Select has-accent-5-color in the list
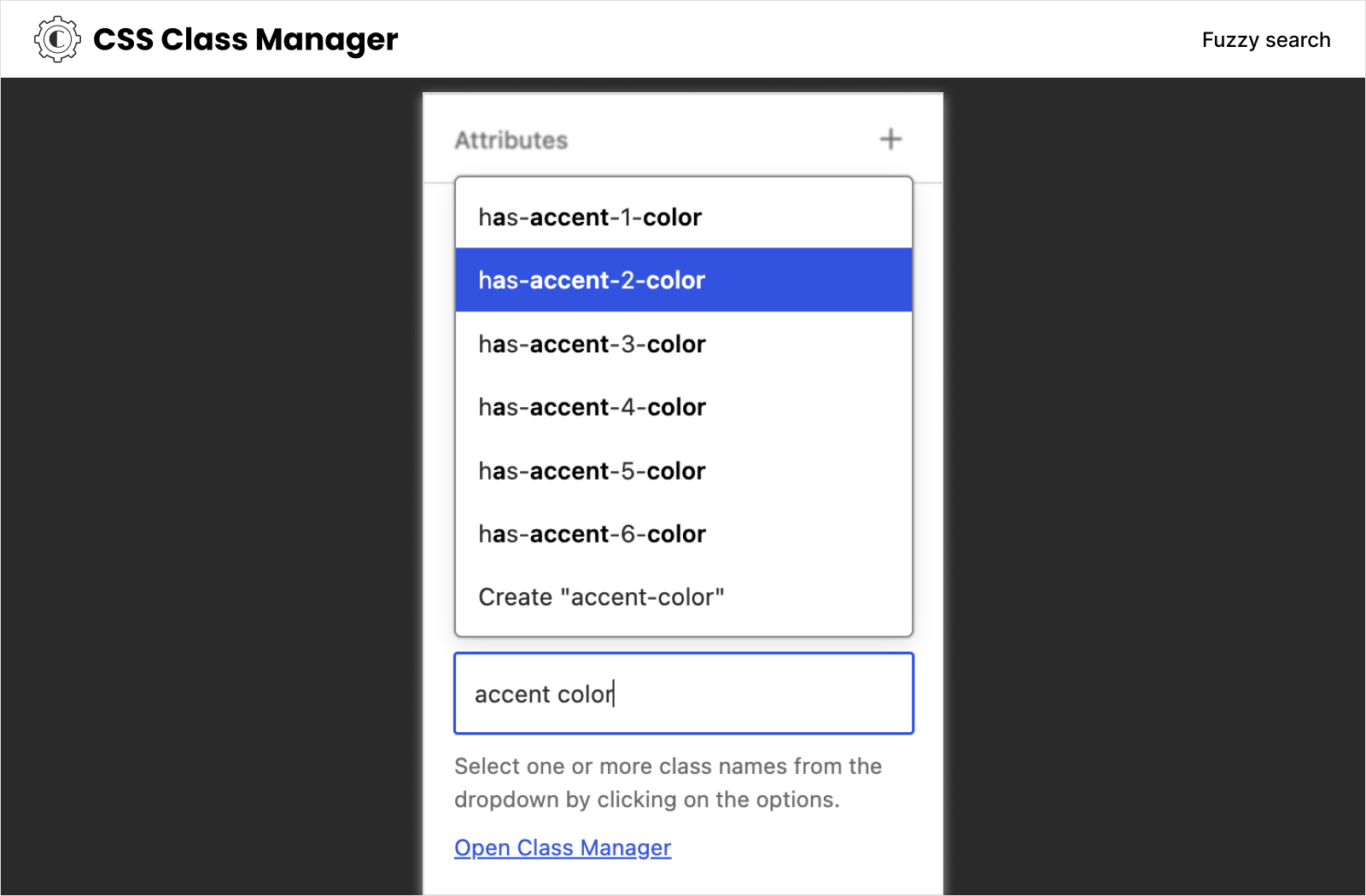1366x896 pixels. (x=592, y=470)
